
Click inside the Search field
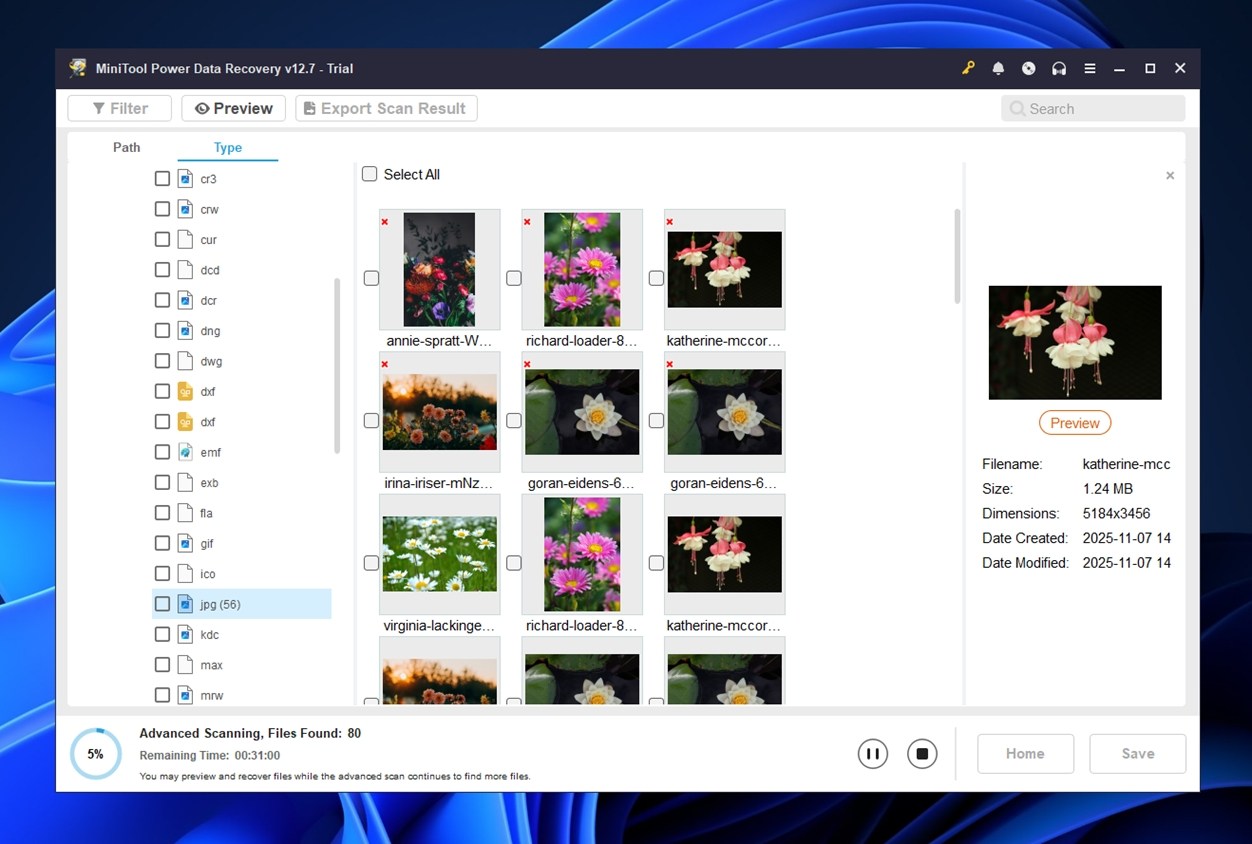point(1092,108)
